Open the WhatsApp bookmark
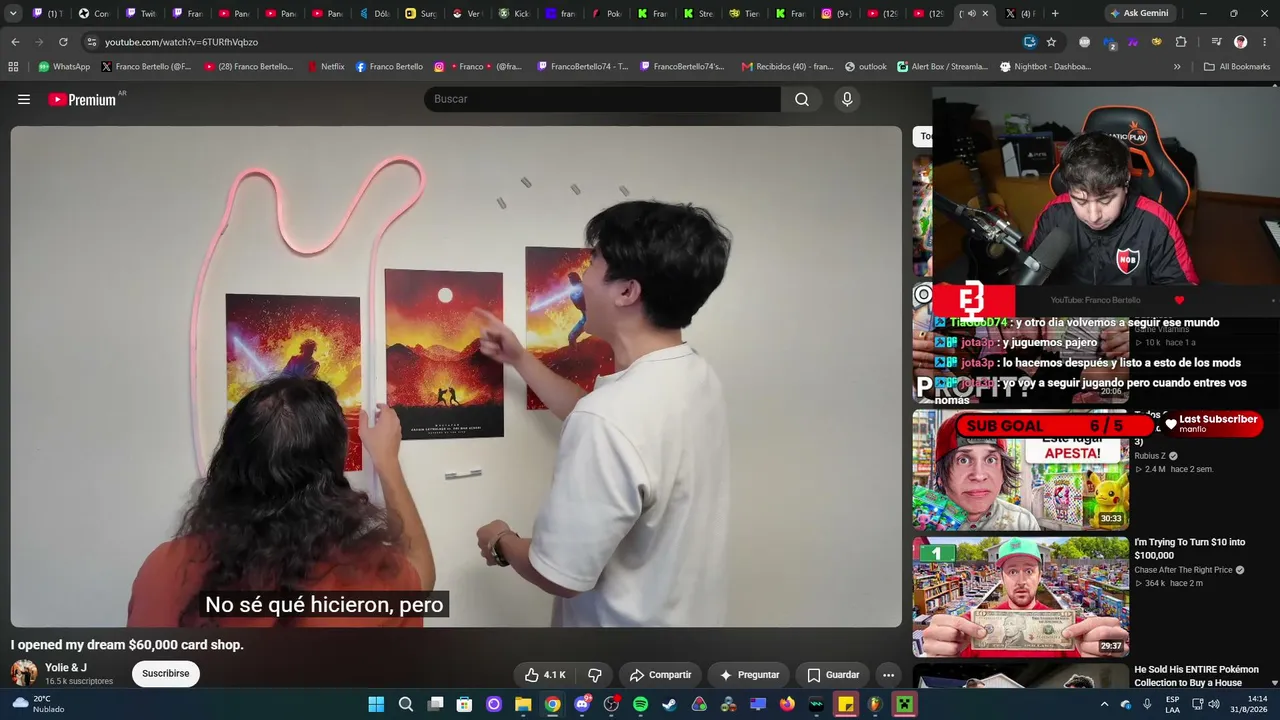Image resolution: width=1280 pixels, height=720 pixels. click(64, 67)
